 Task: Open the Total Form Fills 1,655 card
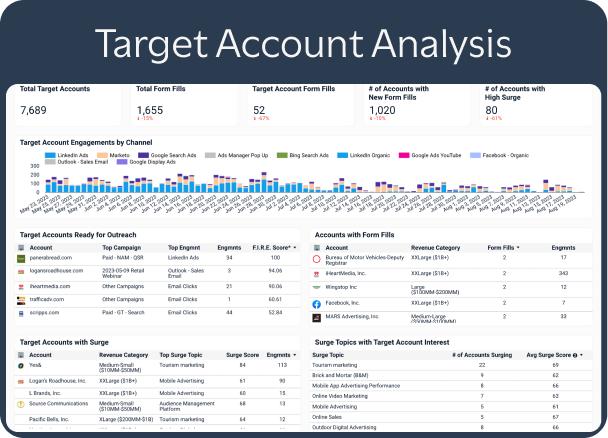tap(184, 105)
